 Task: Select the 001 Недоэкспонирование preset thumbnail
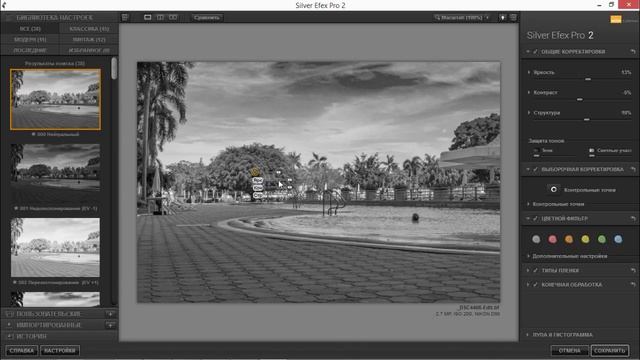pyautogui.click(x=56, y=173)
